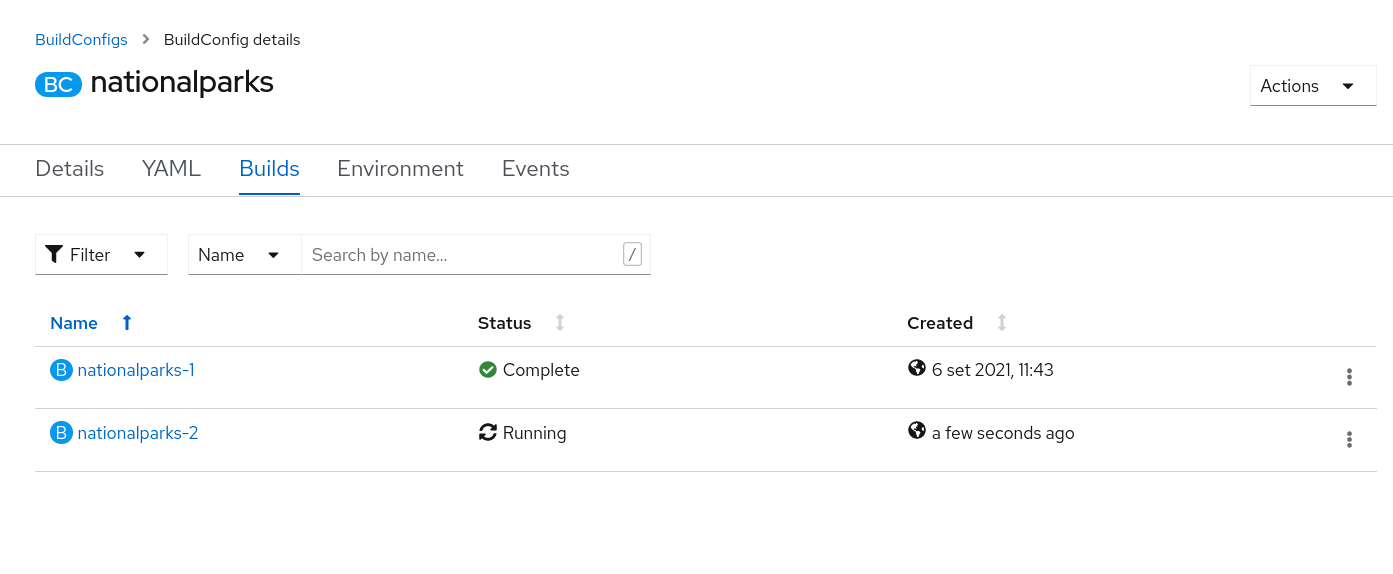Viewport: 1393px width, 574px height.
Task: Open the Filter dropdown
Action: (101, 255)
